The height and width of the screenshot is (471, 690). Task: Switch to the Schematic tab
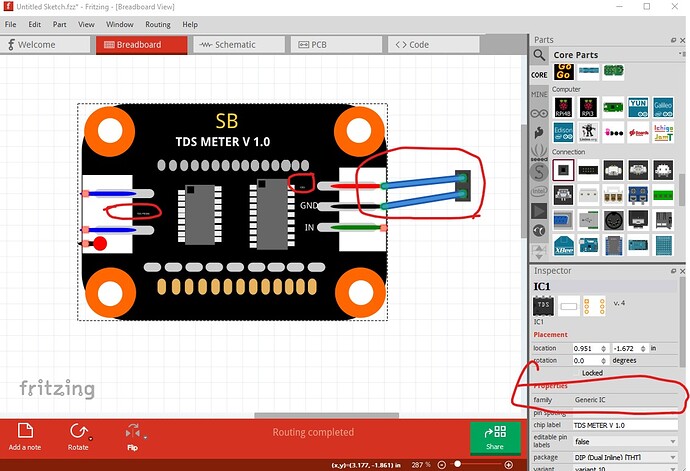[239, 44]
